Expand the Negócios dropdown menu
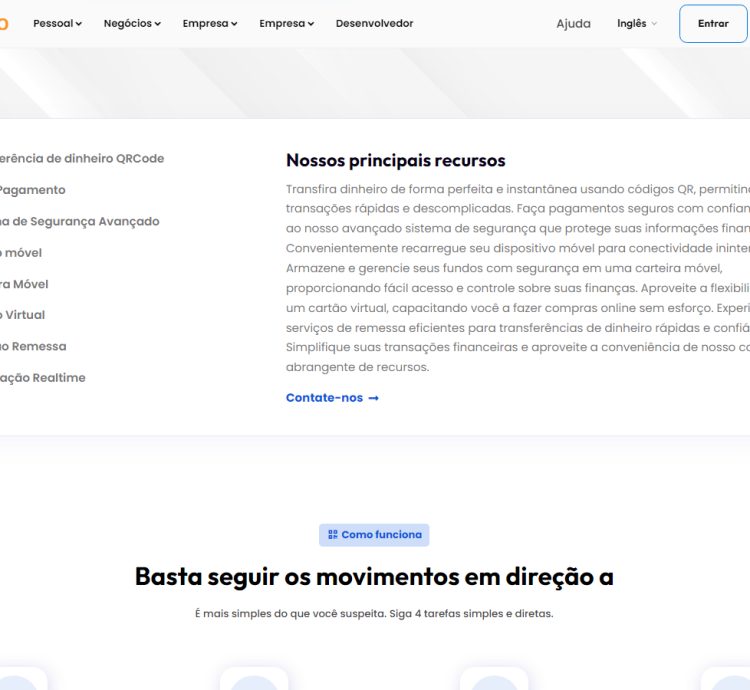 (132, 24)
